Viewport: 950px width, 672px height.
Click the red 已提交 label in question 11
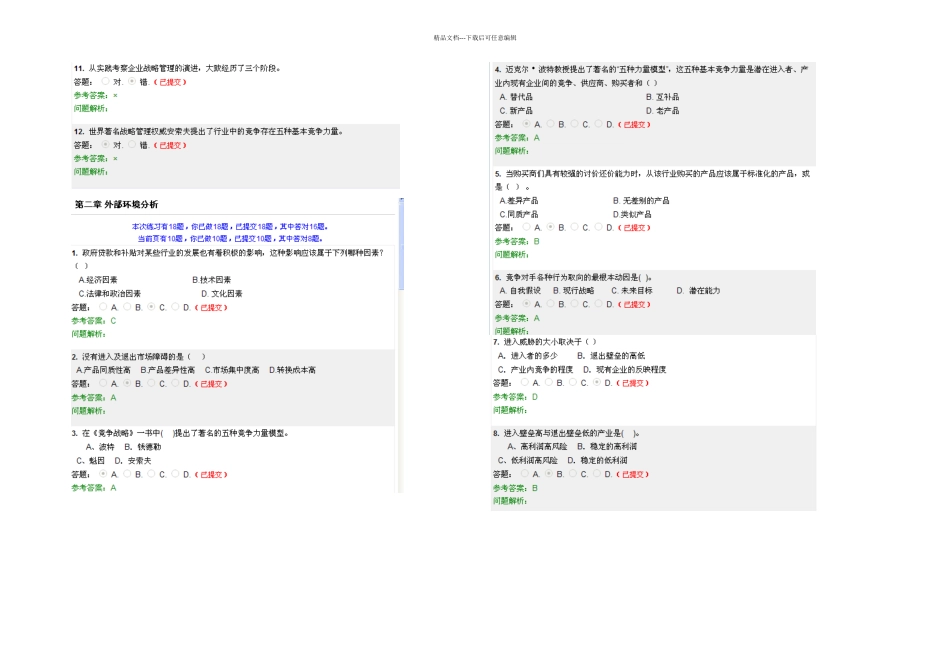pyautogui.click(x=170, y=82)
